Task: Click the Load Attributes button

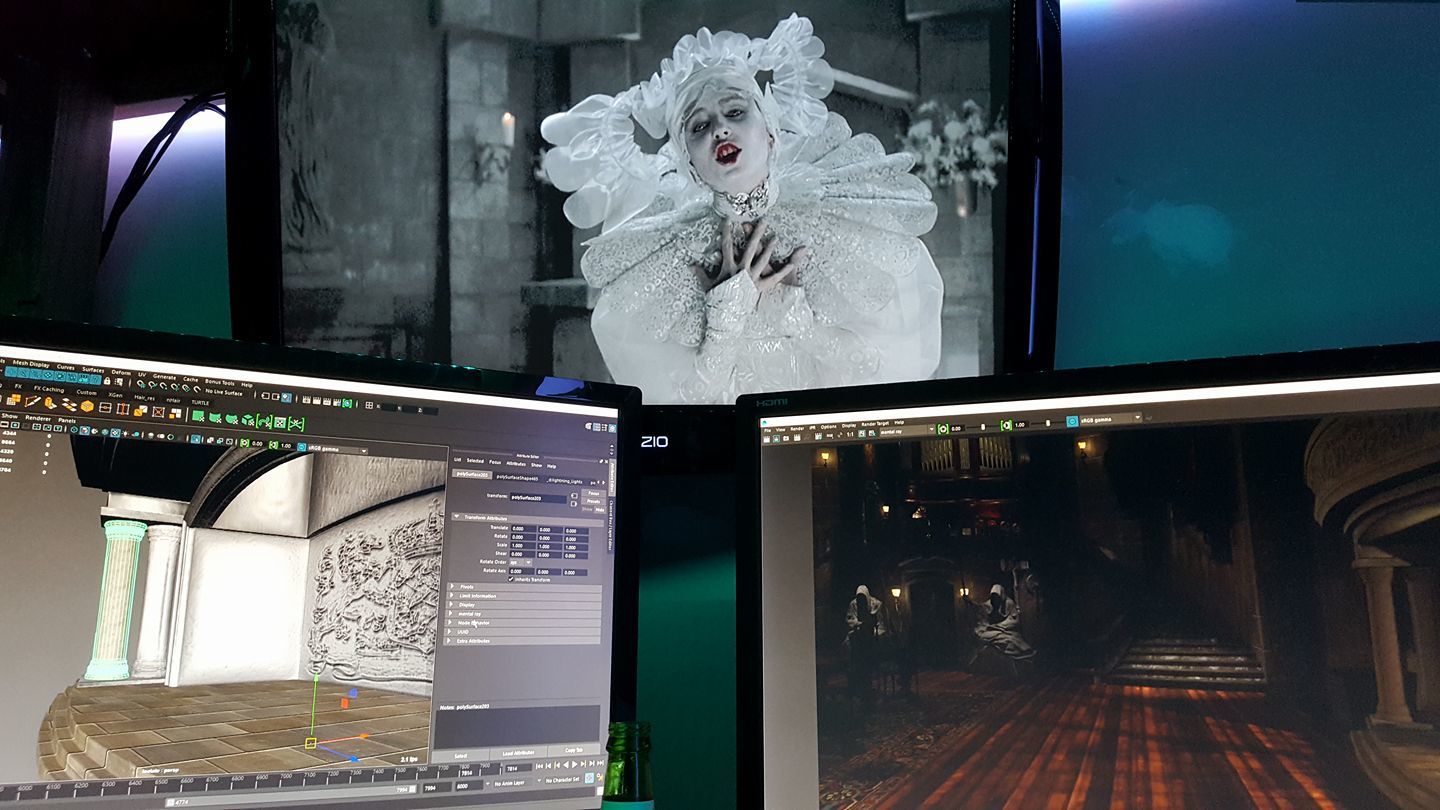Action: 516,752
